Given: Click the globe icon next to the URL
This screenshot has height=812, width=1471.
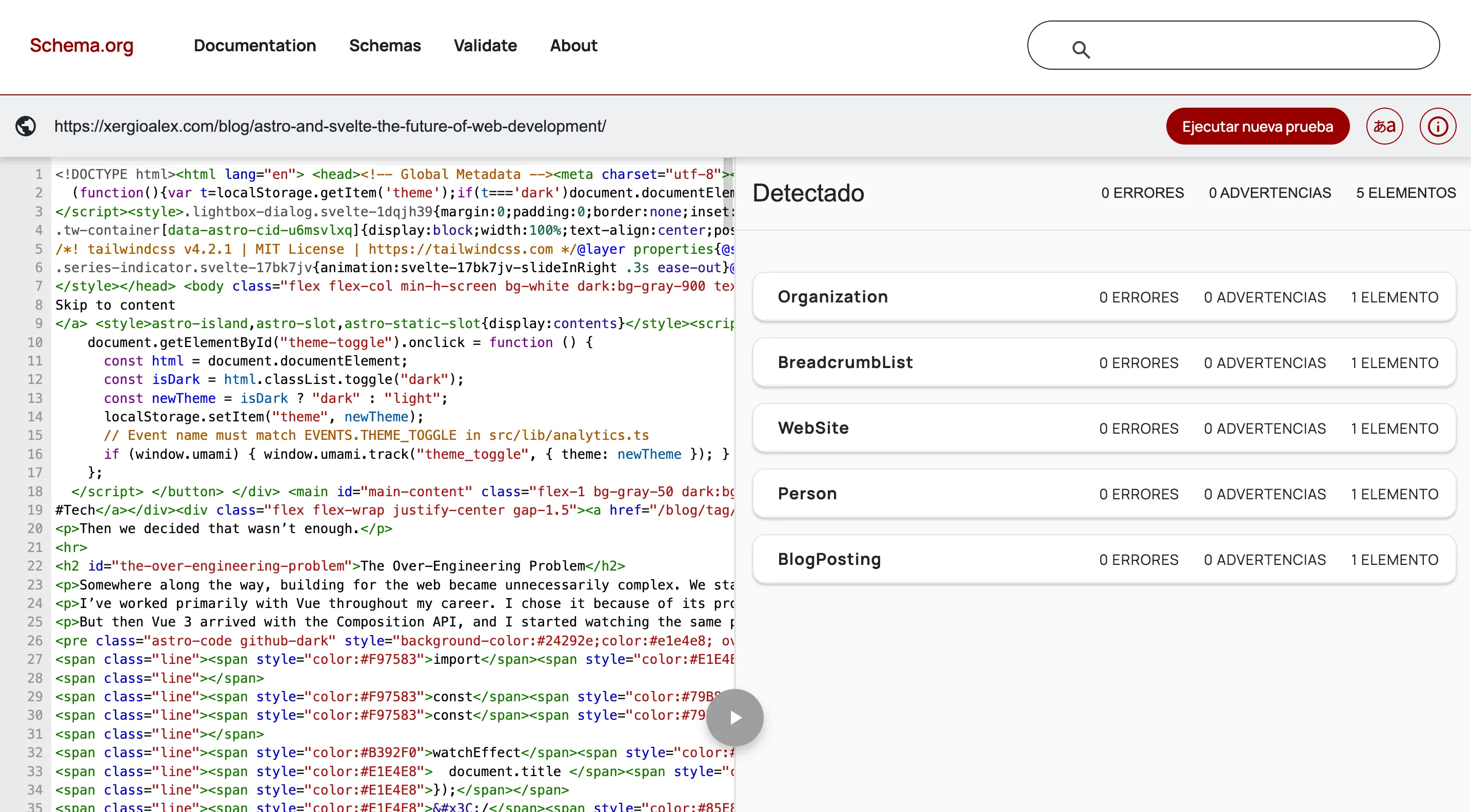Looking at the screenshot, I should 26,126.
